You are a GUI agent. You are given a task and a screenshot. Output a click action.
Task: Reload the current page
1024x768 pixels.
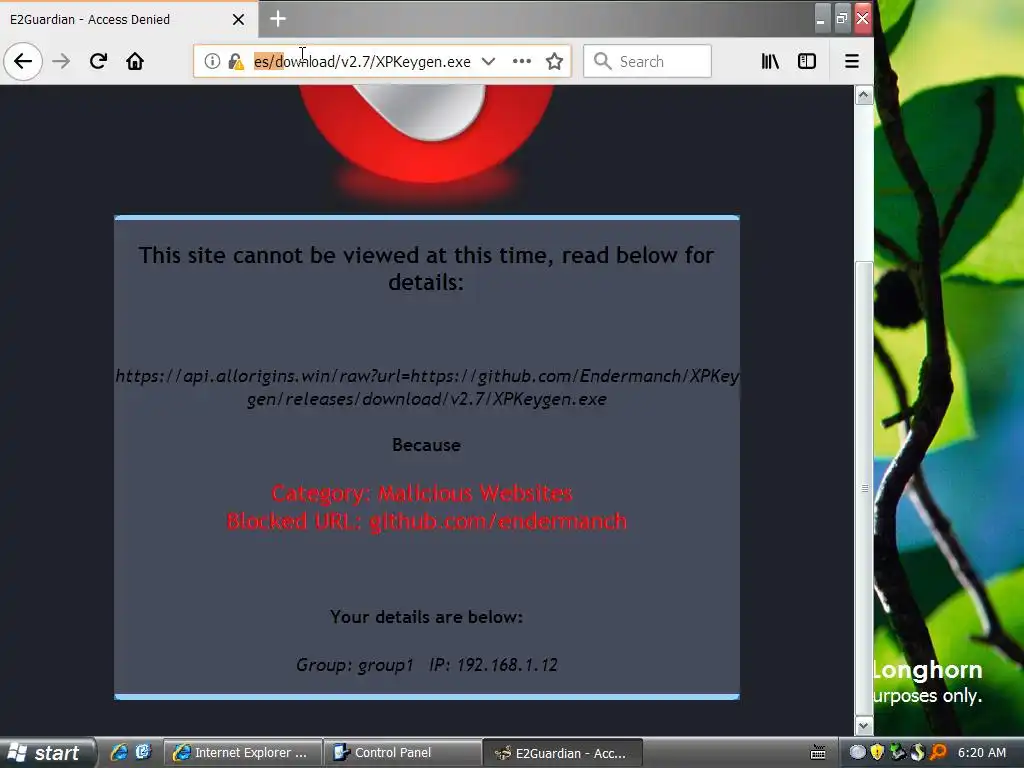point(99,61)
